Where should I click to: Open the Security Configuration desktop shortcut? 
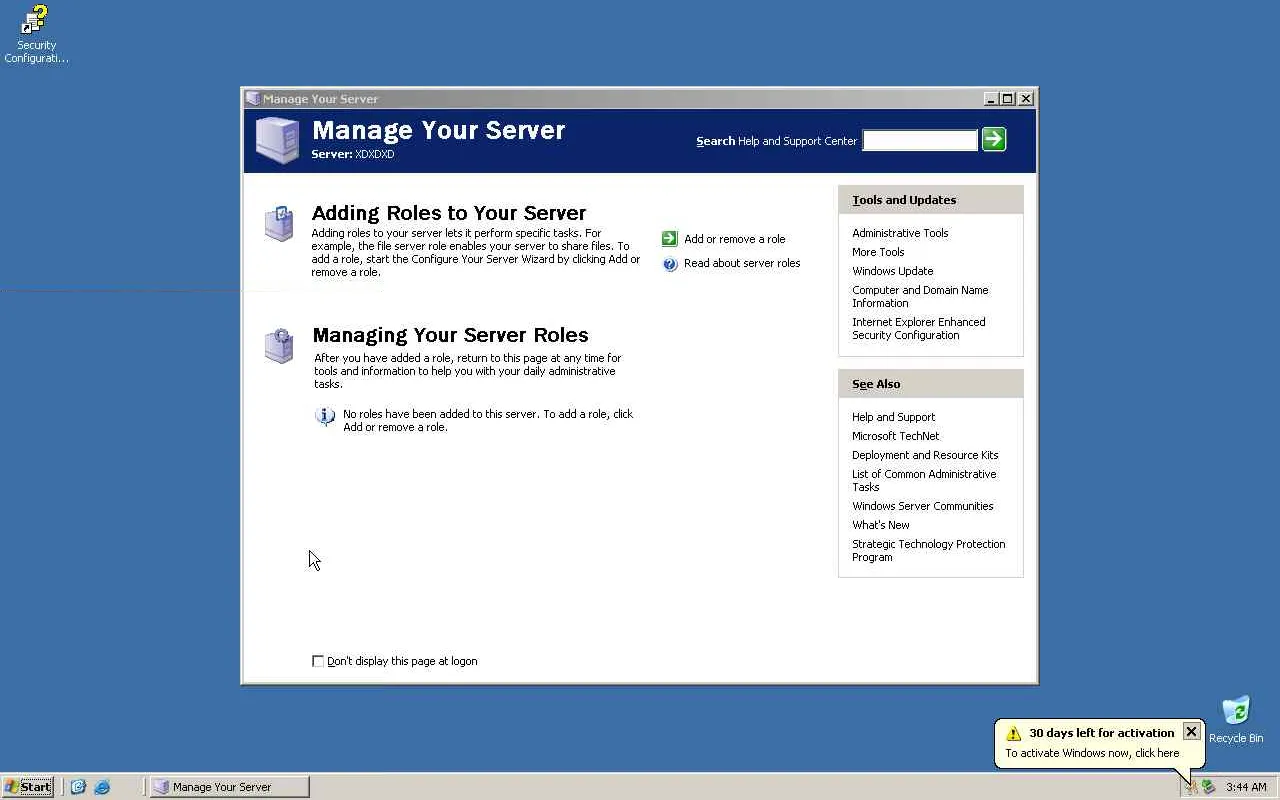click(36, 33)
